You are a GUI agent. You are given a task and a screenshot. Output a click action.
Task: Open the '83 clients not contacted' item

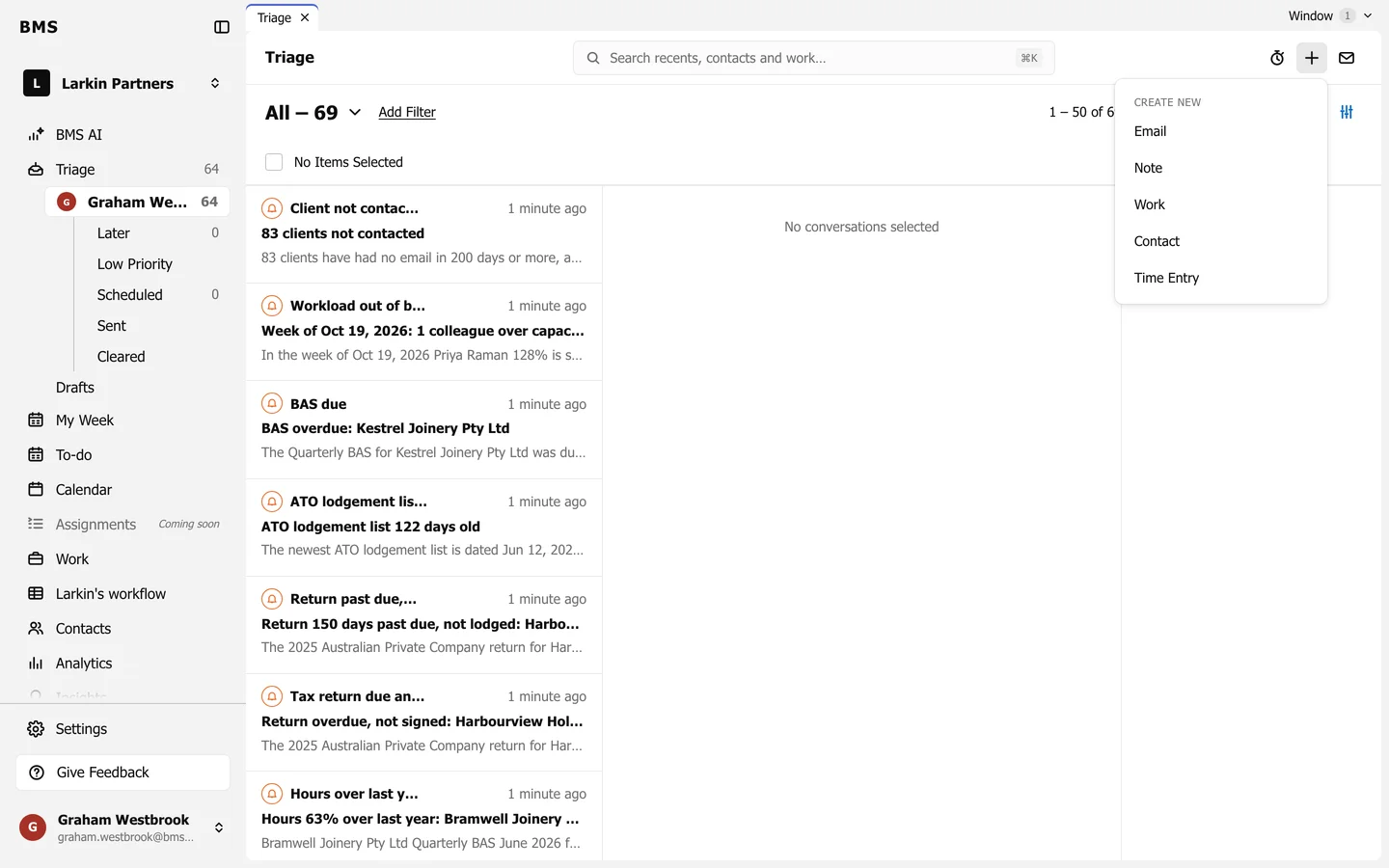424,233
